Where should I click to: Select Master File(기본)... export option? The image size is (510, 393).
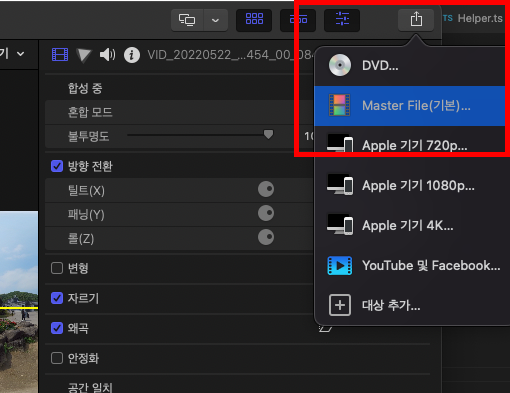(x=412, y=106)
